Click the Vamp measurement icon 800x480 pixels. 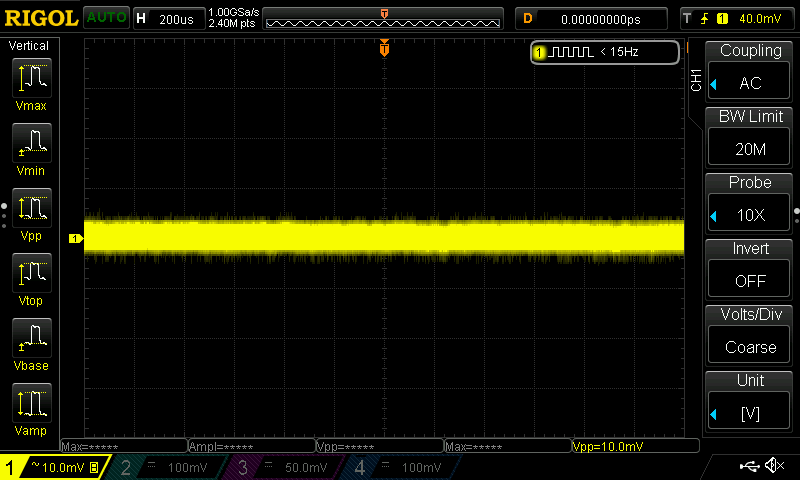(x=32, y=409)
